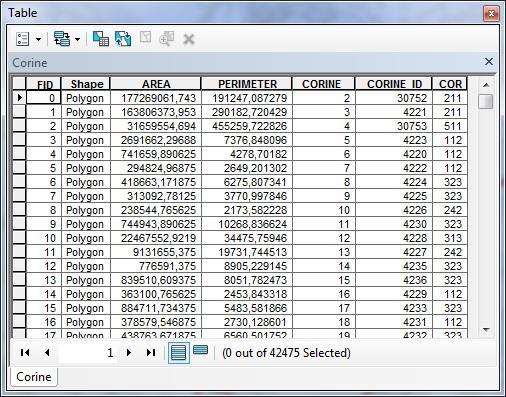Screen dimensions: 506x397
Task: Click the scrollbar up arrow
Action: click(x=486, y=85)
